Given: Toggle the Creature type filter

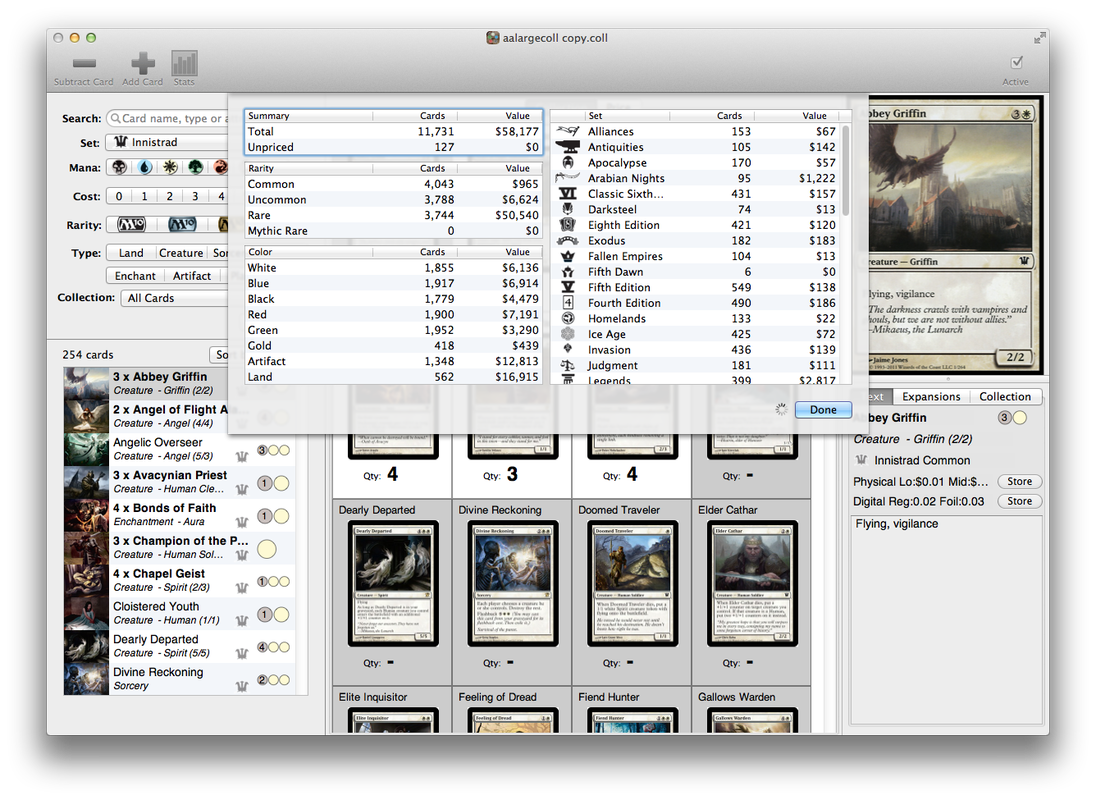Looking at the screenshot, I should (180, 253).
